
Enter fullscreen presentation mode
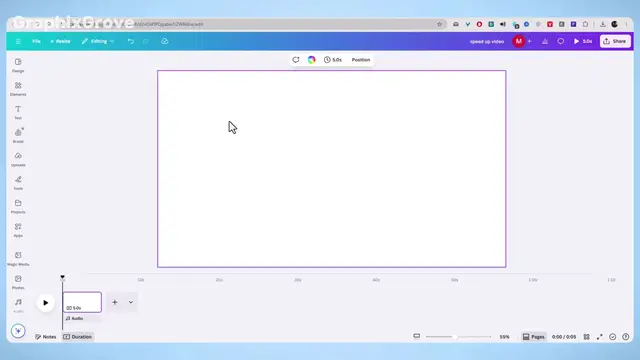600,337
